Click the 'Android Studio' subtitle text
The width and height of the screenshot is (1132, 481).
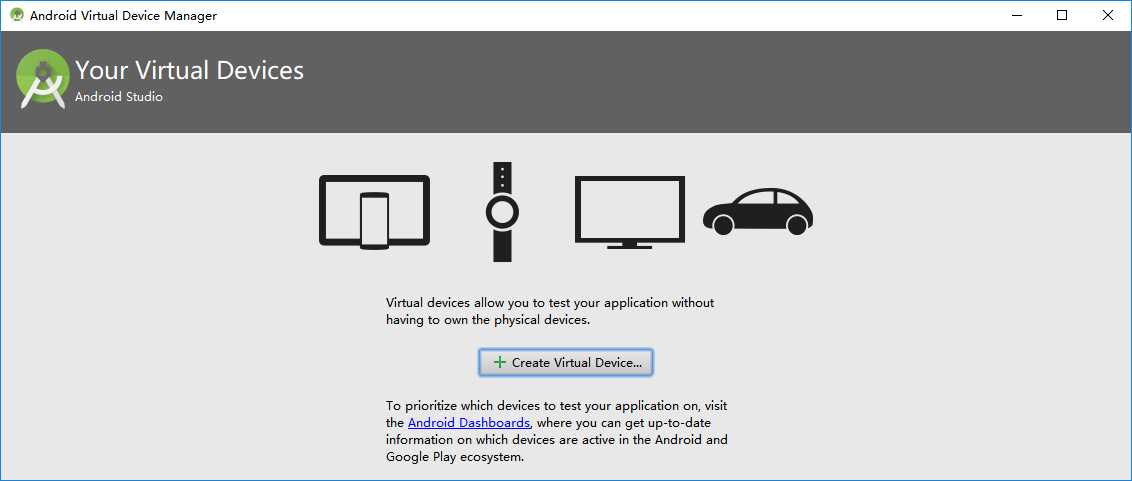point(119,97)
